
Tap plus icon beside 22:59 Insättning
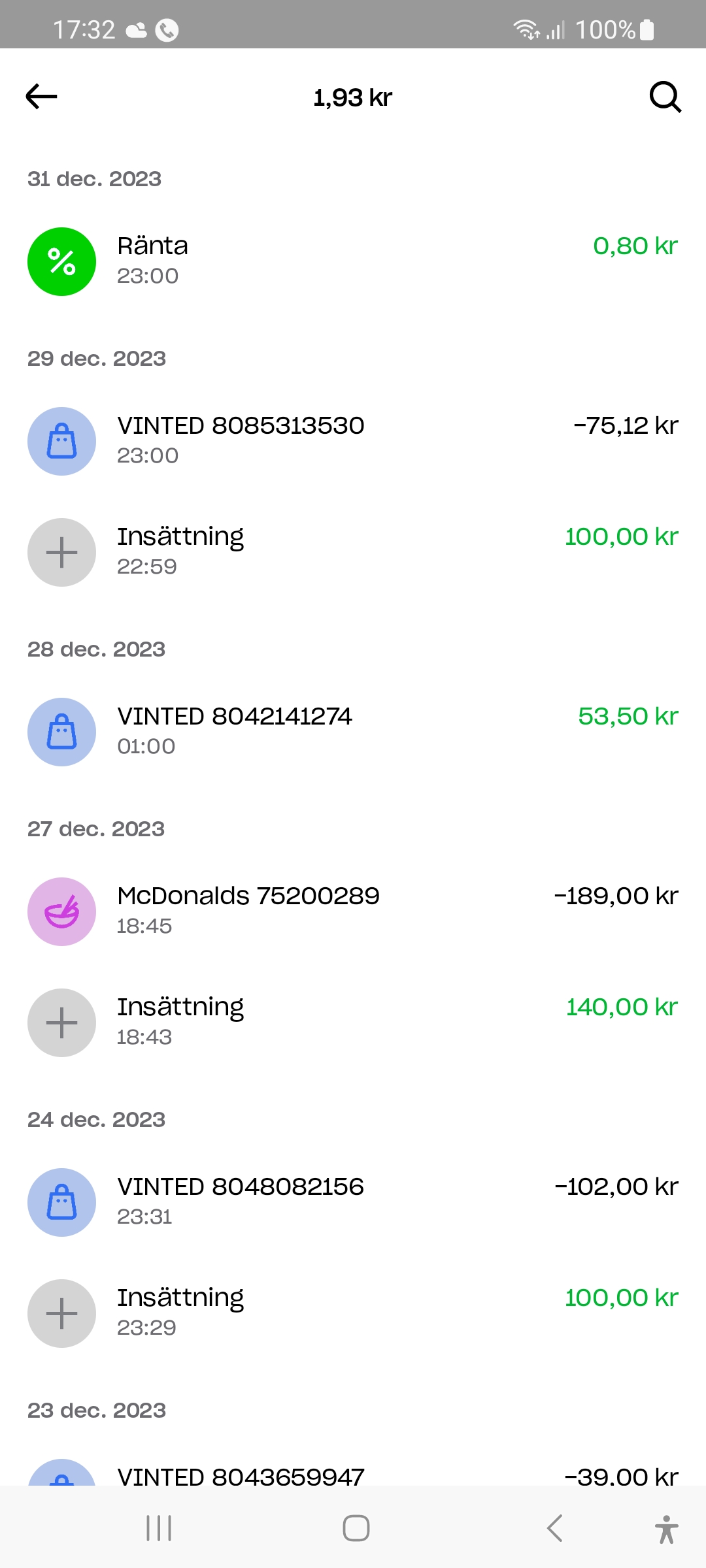[62, 553]
